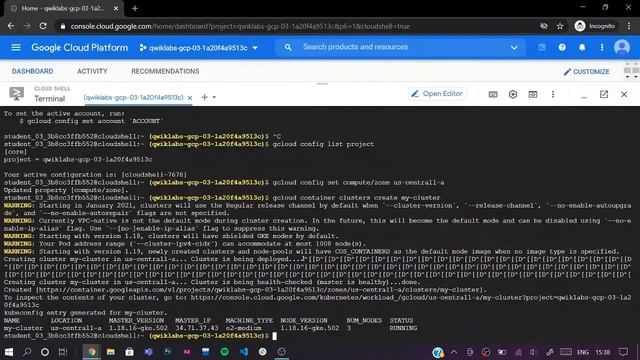Click the CUSTOMIZE button
This screenshot has width=640, height=360.
pos(586,71)
